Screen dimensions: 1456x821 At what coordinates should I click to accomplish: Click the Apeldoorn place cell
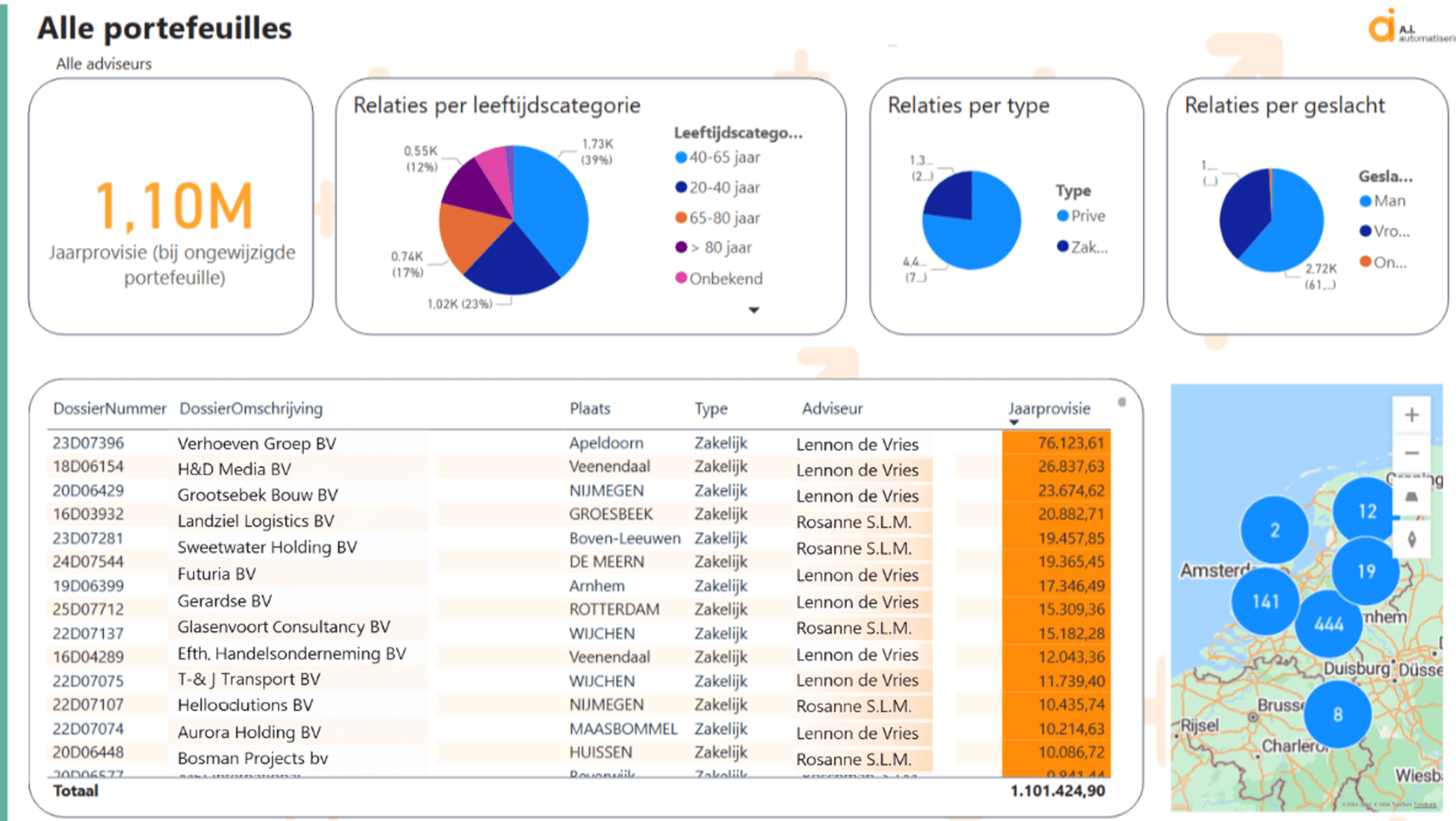click(606, 443)
